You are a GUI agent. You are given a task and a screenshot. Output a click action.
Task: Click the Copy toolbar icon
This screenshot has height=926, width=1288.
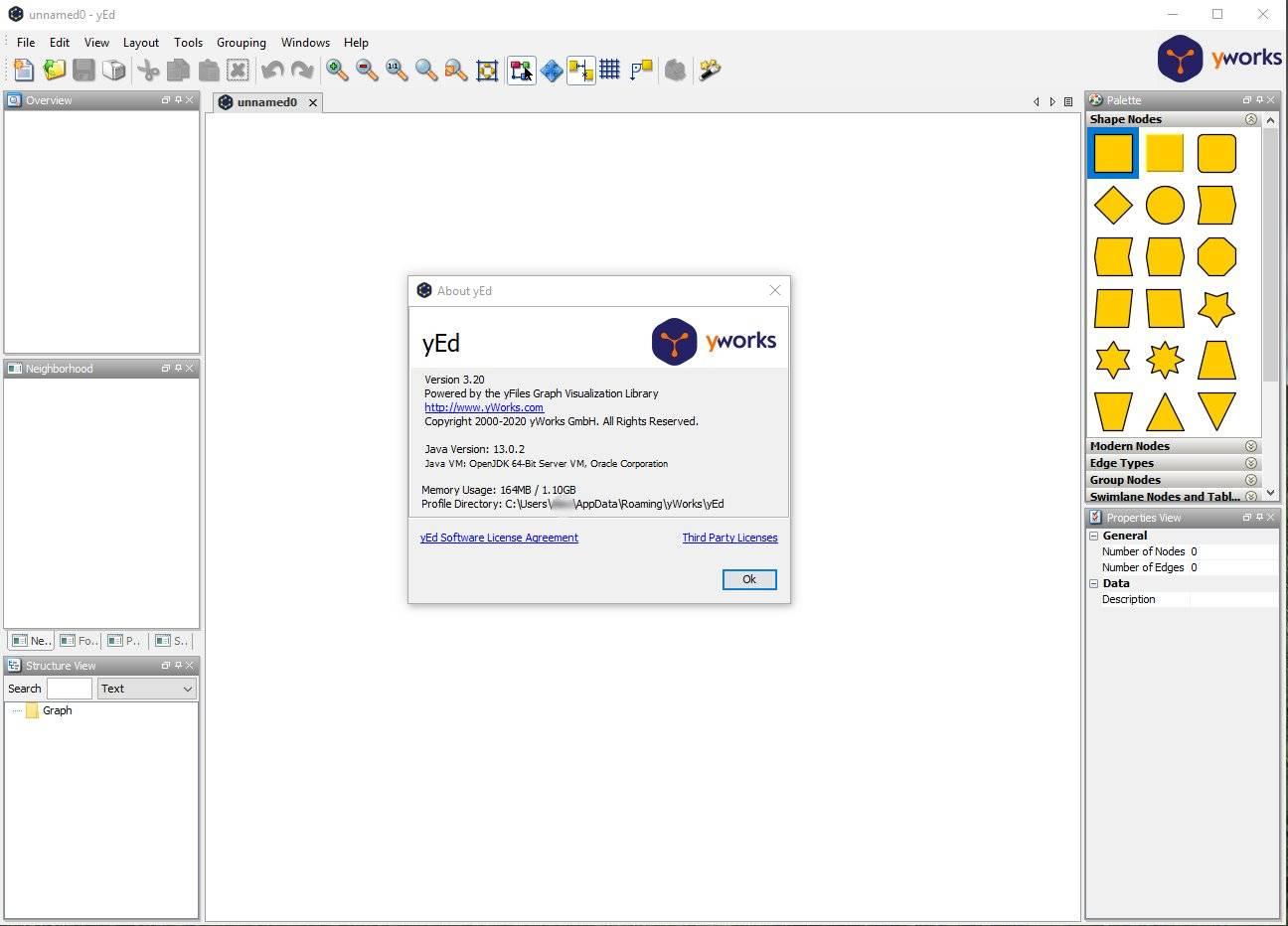click(178, 70)
